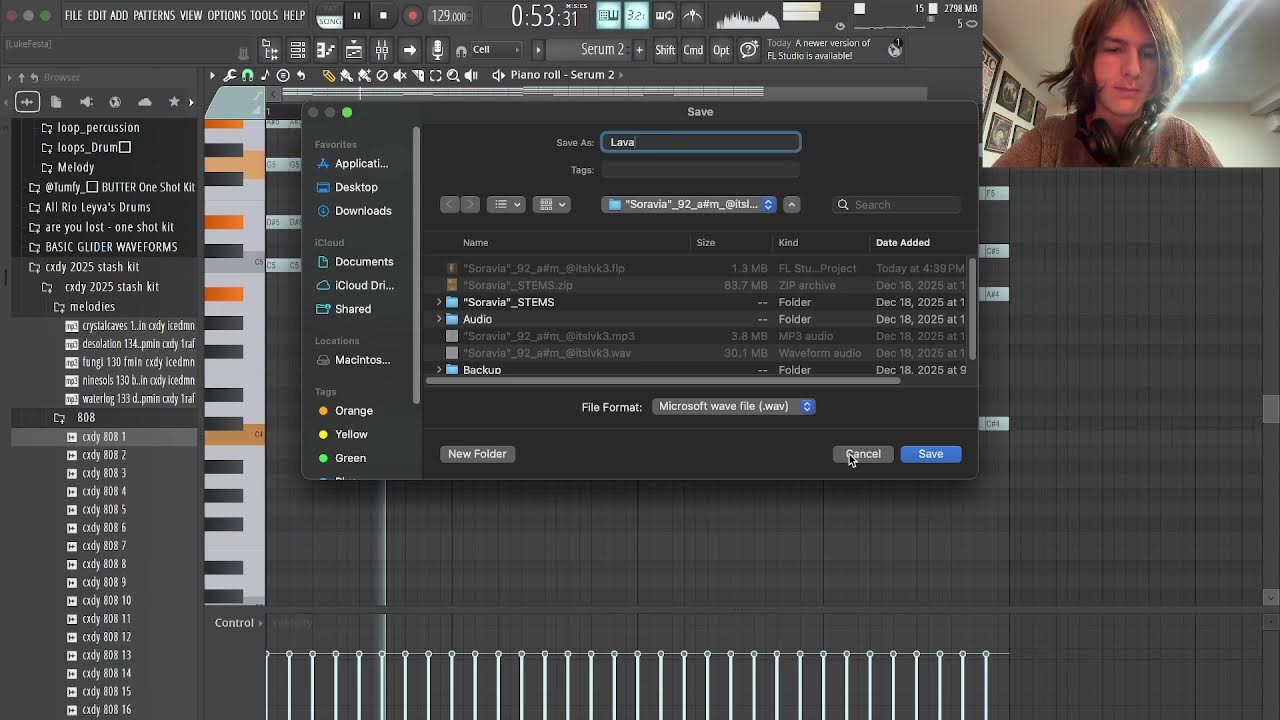The height and width of the screenshot is (720, 1280).
Task: Open the Cell snap dropdown
Action: coord(497,50)
